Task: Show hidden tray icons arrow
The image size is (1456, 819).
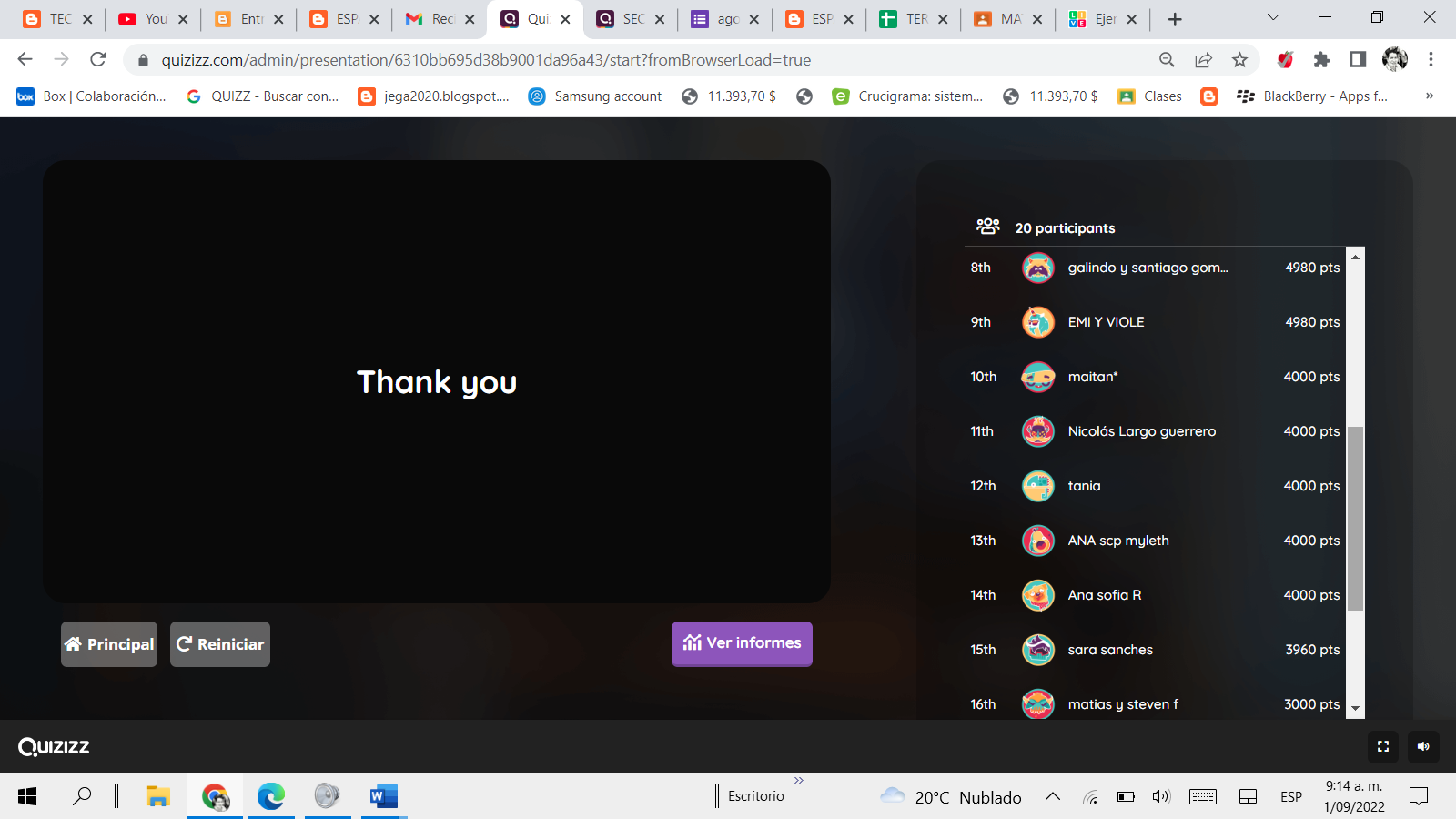Action: pos(1053,796)
